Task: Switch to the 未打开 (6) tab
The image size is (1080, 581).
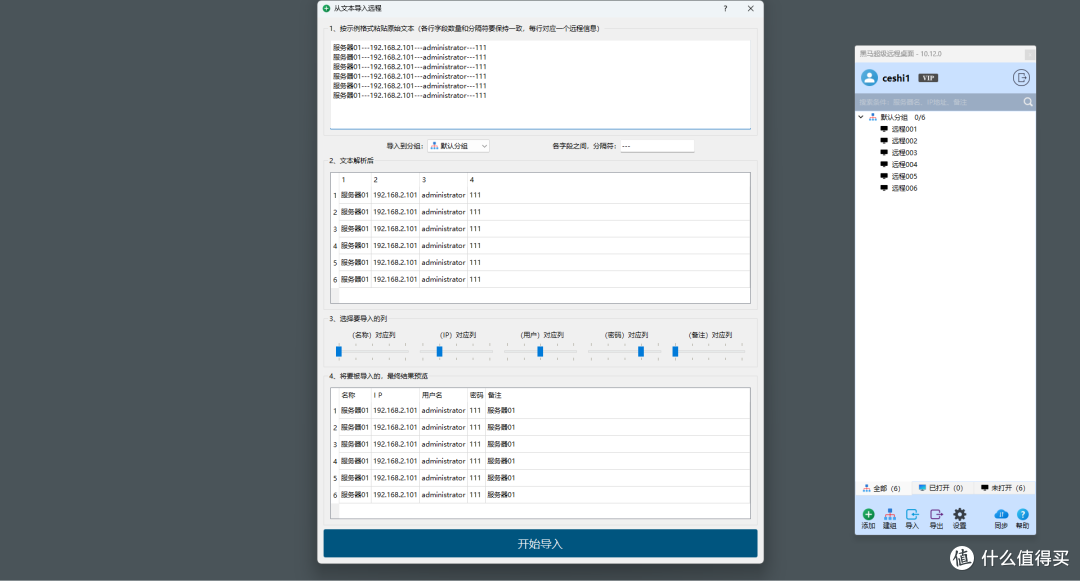Action: 1003,488
